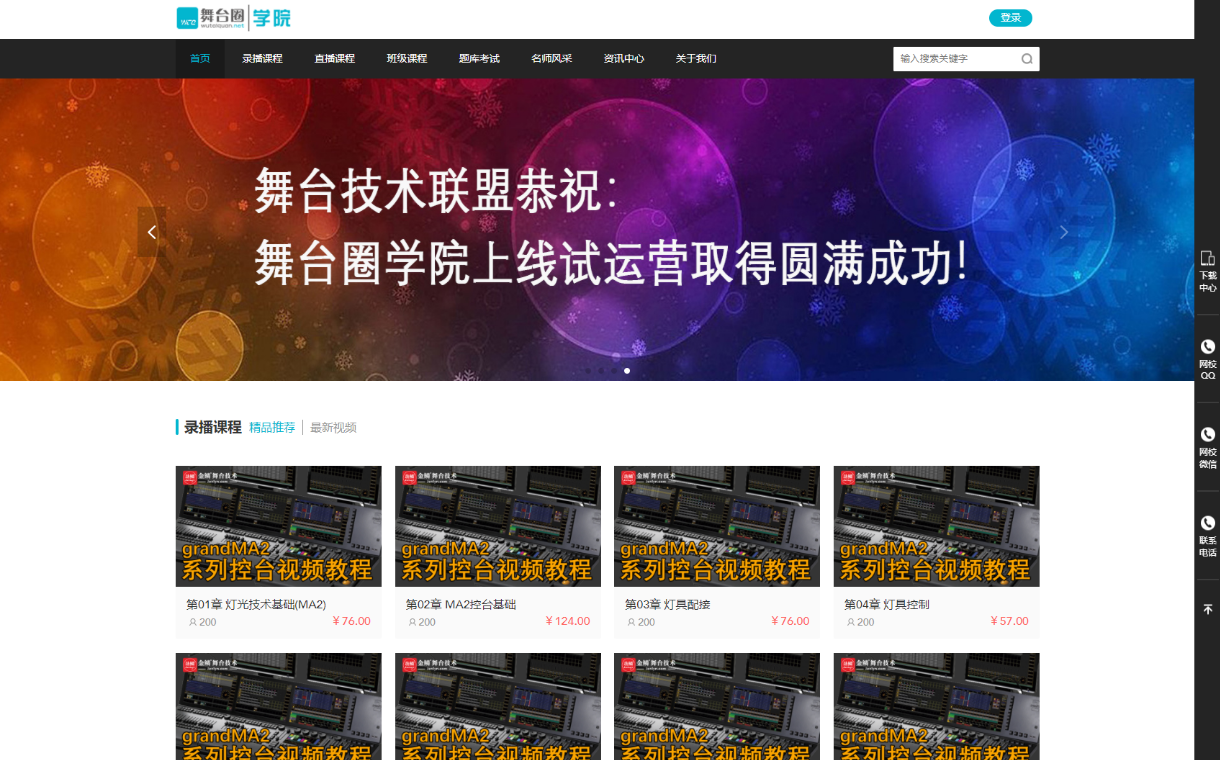Screen dimensions: 1220x760
Task: Select the 首页 nav item
Action: tap(200, 59)
